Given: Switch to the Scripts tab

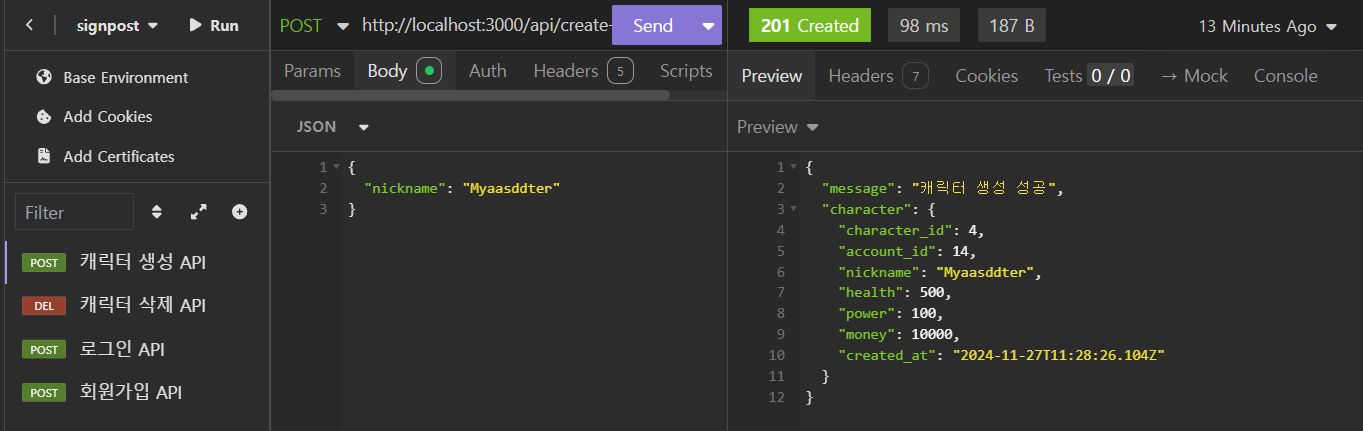Looking at the screenshot, I should tap(686, 71).
